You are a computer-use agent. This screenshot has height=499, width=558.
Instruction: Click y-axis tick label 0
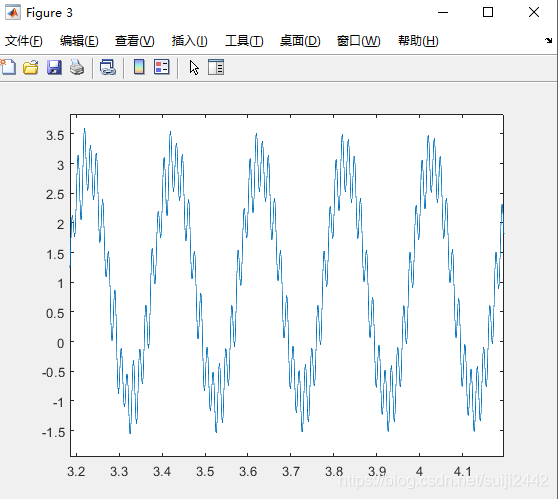pos(60,343)
